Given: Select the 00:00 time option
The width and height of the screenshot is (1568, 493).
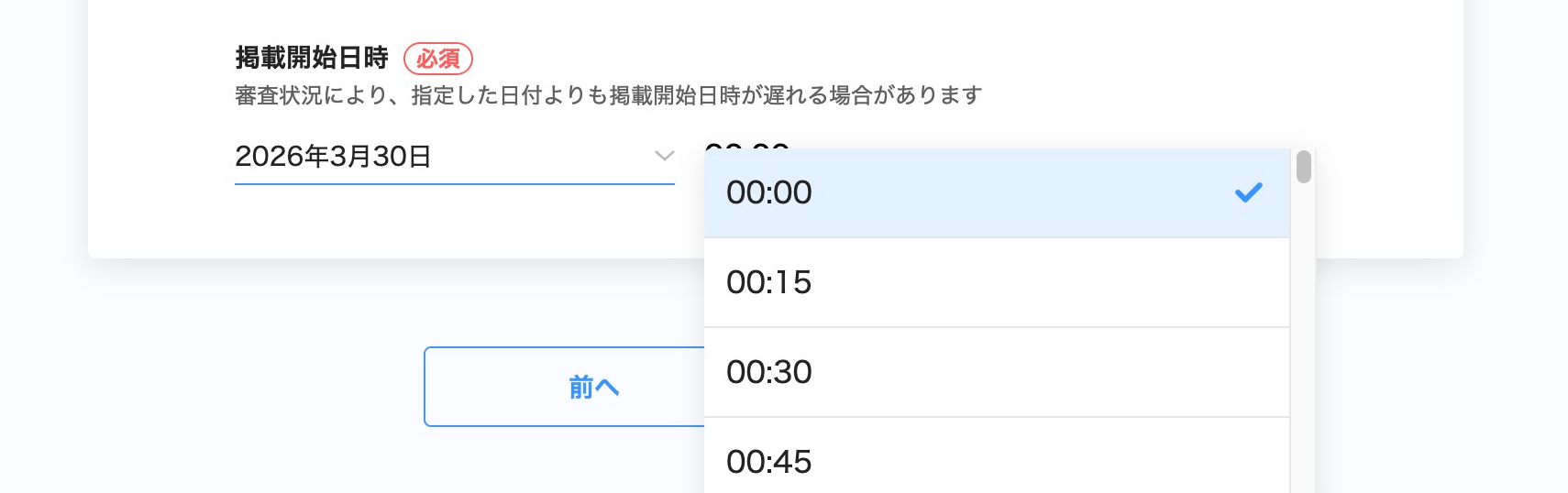Looking at the screenshot, I should (768, 192).
